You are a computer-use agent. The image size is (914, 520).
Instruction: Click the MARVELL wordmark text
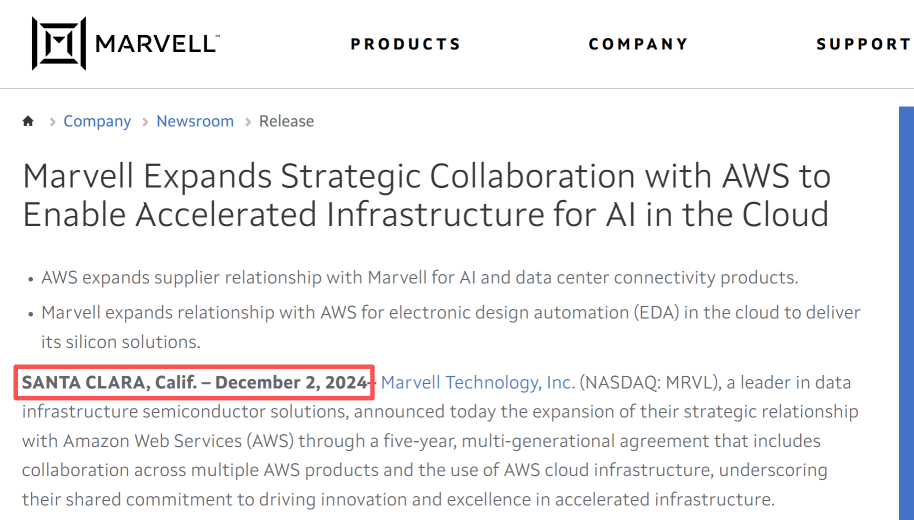157,44
